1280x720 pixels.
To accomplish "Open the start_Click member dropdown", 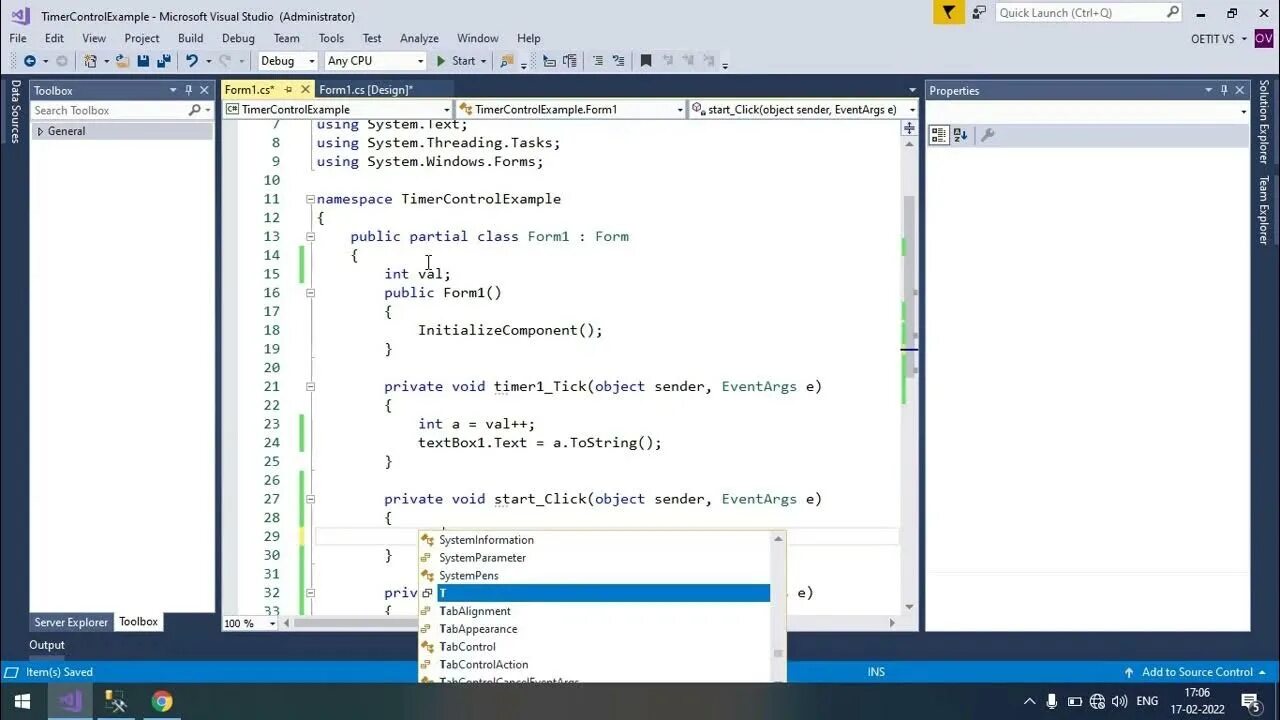I will (804, 109).
